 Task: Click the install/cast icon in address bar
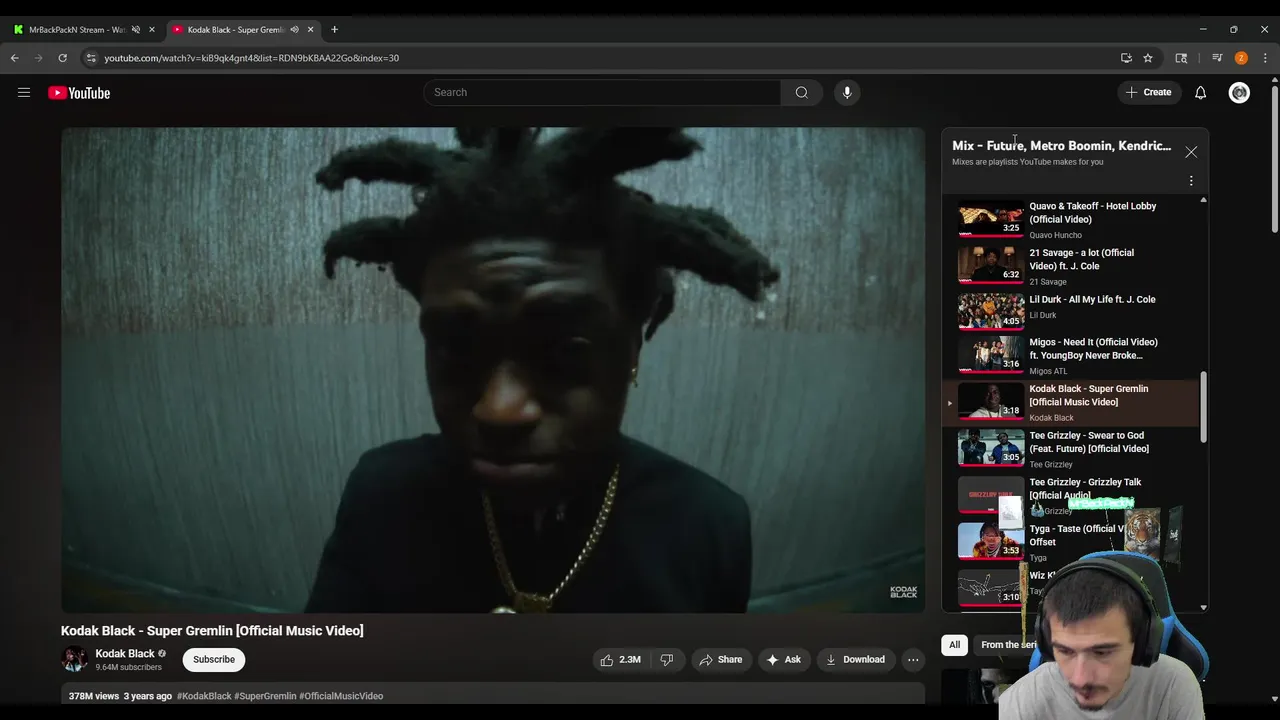pos(1126,58)
